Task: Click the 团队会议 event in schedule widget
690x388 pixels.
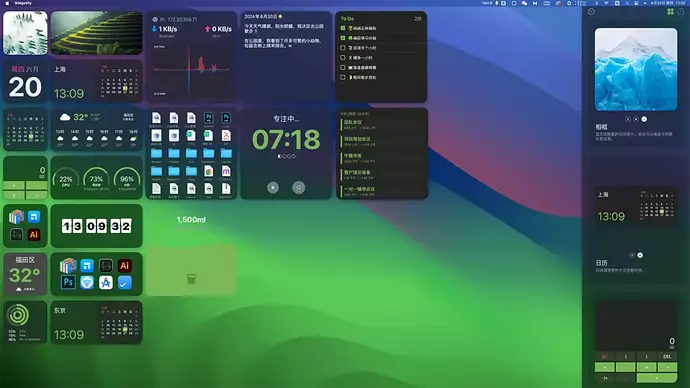Action: point(382,124)
